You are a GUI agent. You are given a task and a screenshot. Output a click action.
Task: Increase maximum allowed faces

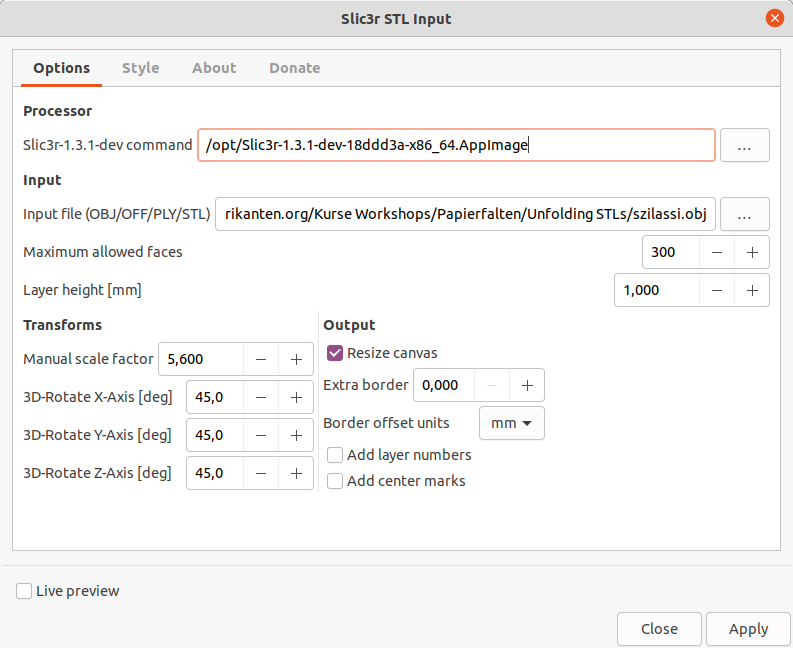tap(752, 252)
